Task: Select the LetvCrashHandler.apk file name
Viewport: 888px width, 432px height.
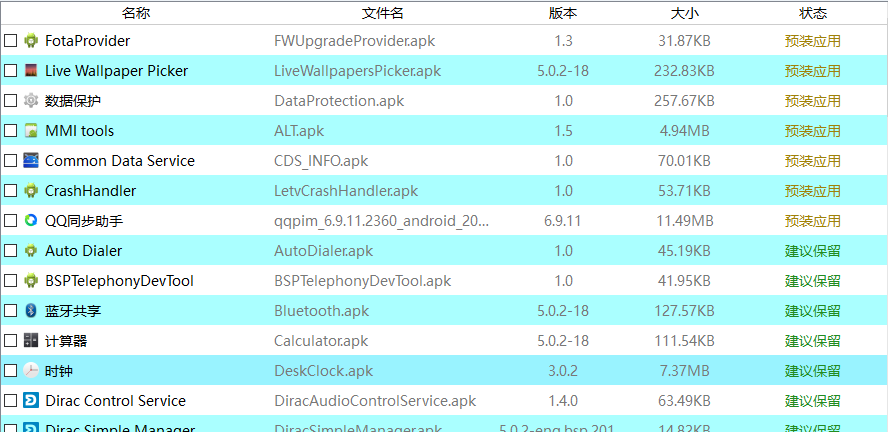Action: [x=346, y=191]
